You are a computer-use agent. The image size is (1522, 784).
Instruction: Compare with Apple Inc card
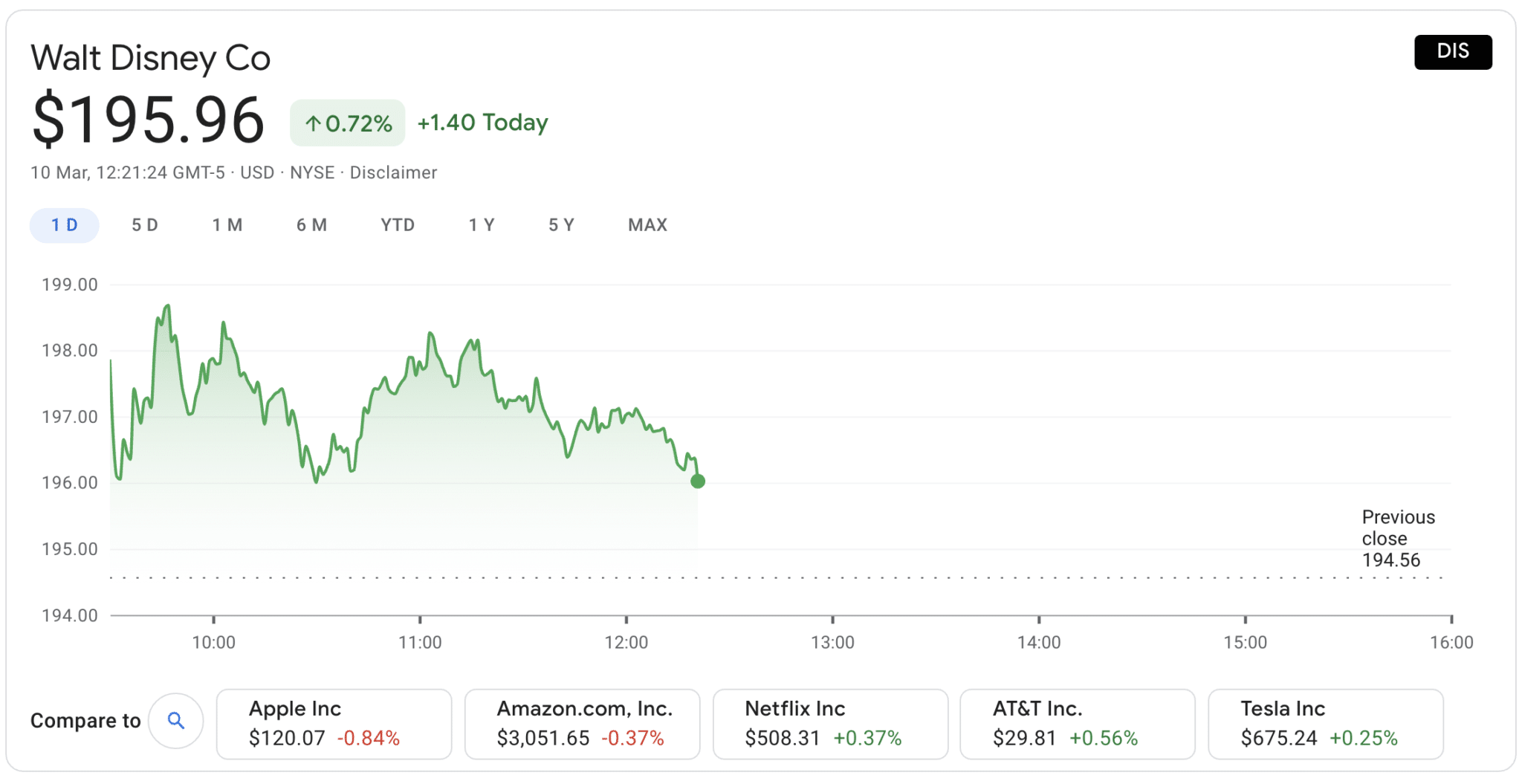click(x=334, y=724)
